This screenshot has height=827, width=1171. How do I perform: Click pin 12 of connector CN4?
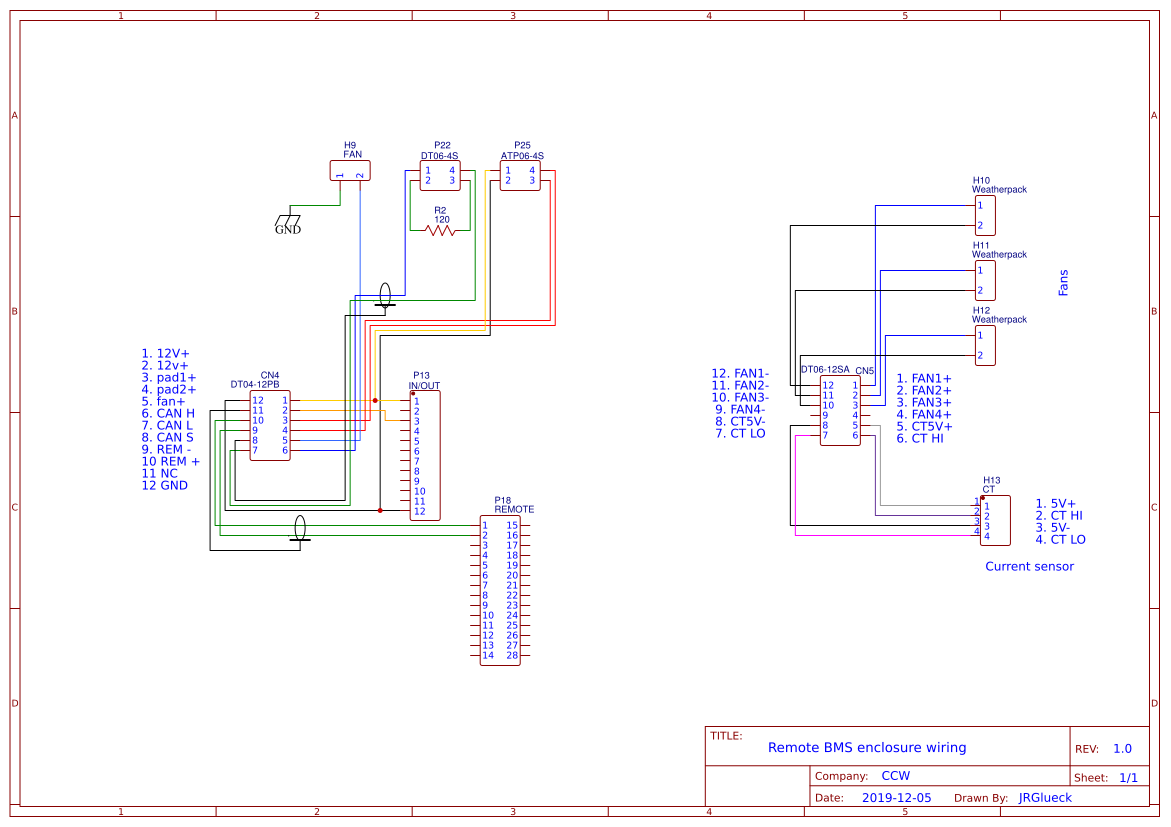coord(258,398)
